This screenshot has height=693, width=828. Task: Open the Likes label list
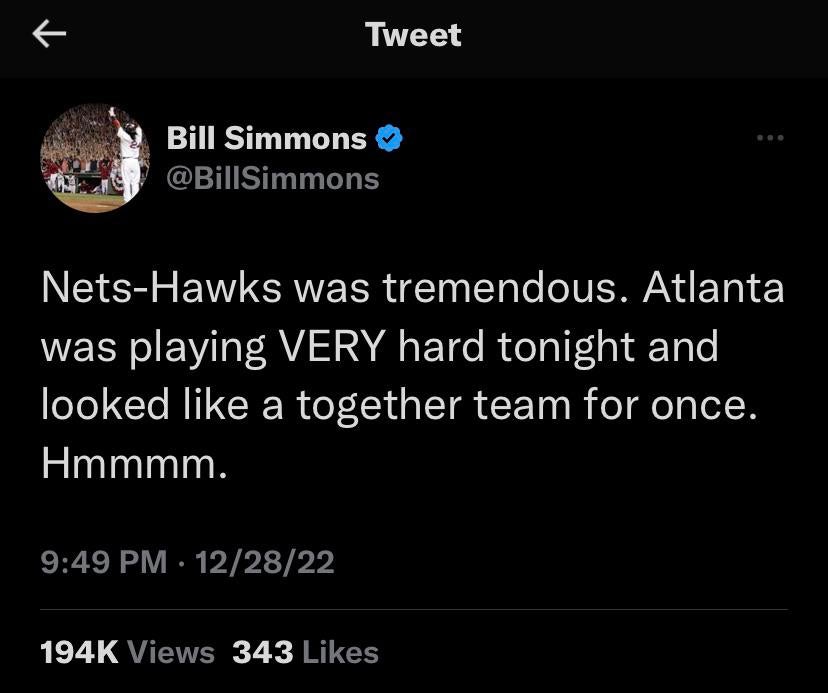(x=340, y=653)
